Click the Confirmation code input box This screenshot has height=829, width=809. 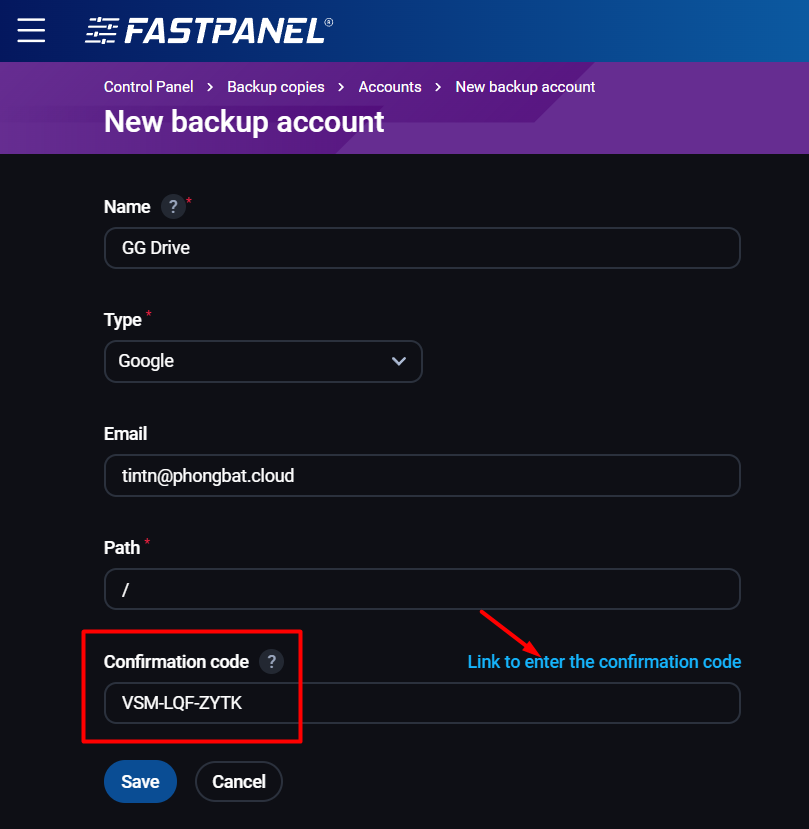point(422,703)
